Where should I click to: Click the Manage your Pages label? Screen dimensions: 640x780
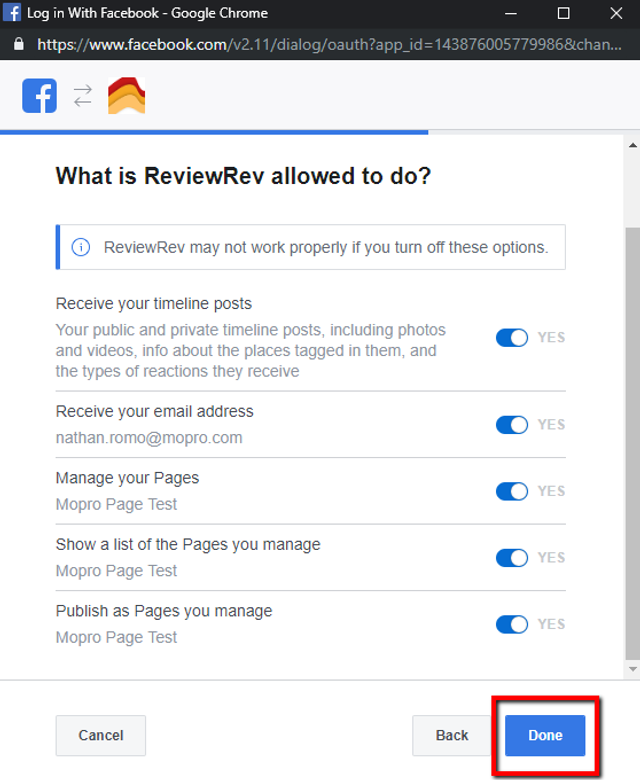tap(127, 478)
